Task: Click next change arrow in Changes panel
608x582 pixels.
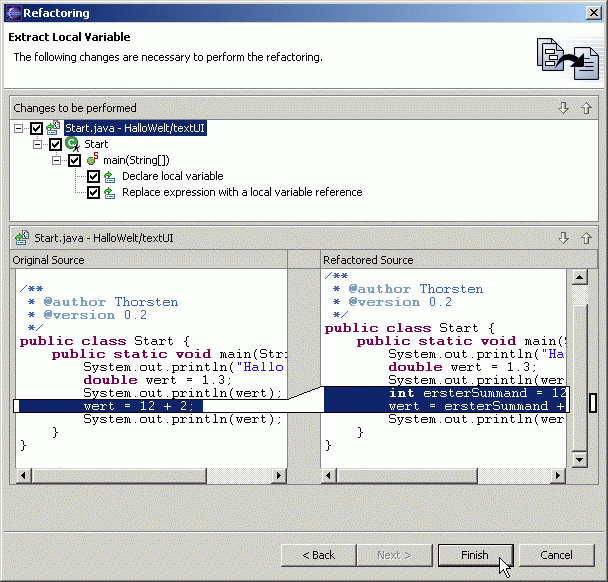Action: (564, 108)
